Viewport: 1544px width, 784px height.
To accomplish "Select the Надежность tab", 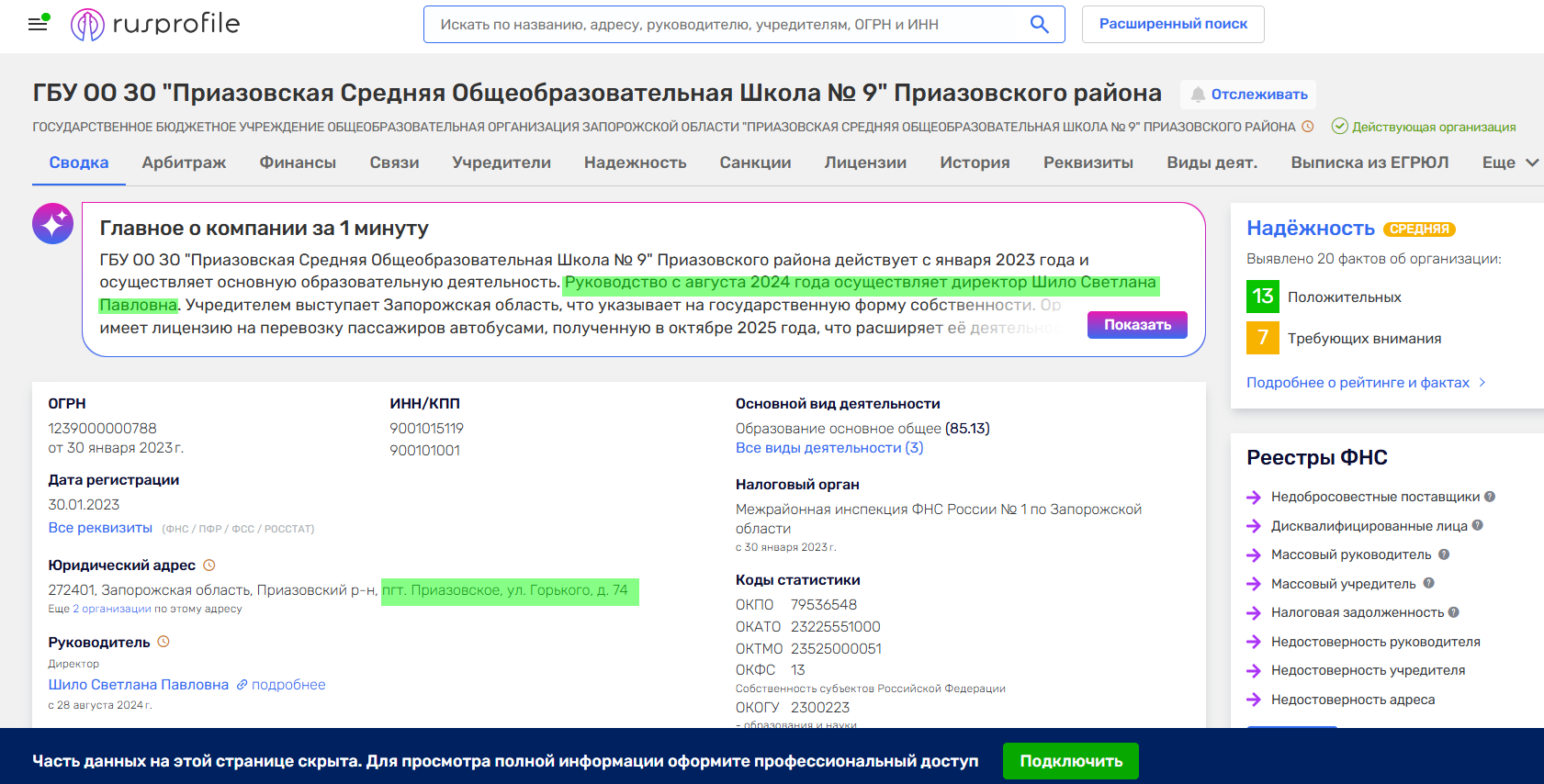I will (x=636, y=162).
